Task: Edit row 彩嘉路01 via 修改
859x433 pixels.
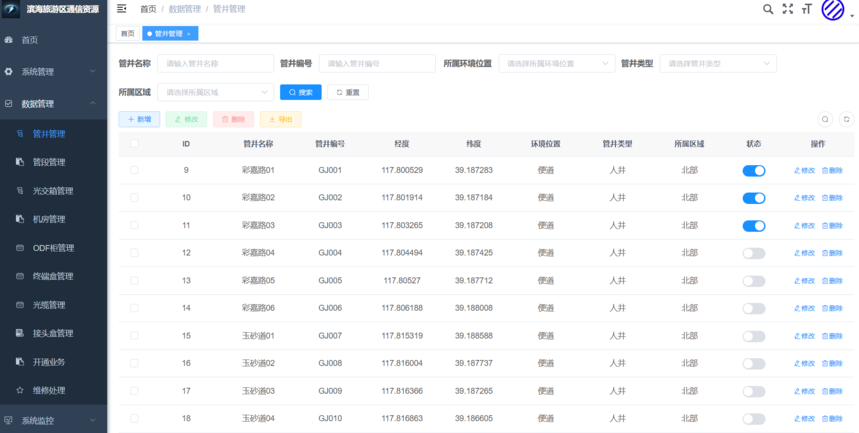Action: [x=804, y=170]
